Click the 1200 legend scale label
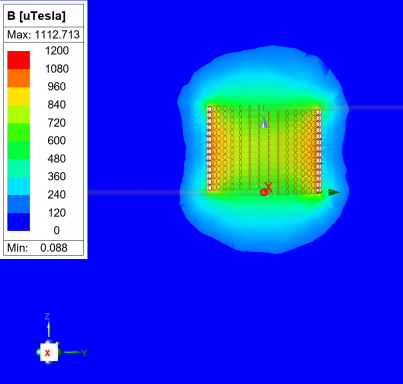This screenshot has width=403, height=384. click(57, 51)
